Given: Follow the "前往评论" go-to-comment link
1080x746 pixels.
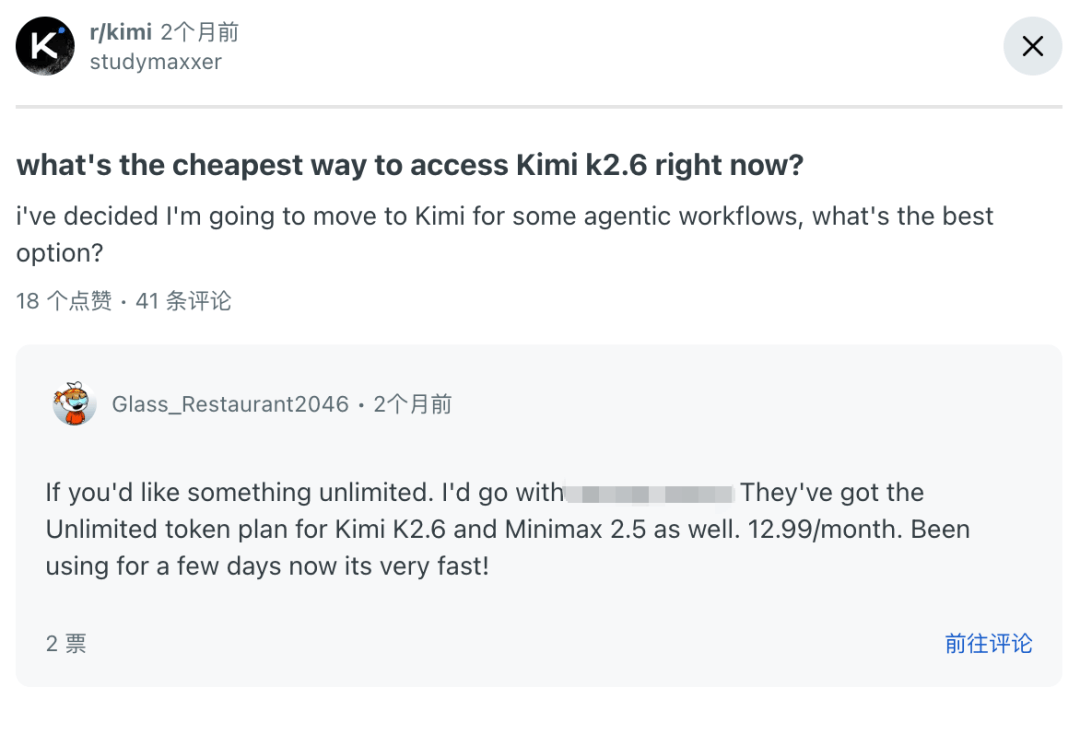Looking at the screenshot, I should point(988,643).
